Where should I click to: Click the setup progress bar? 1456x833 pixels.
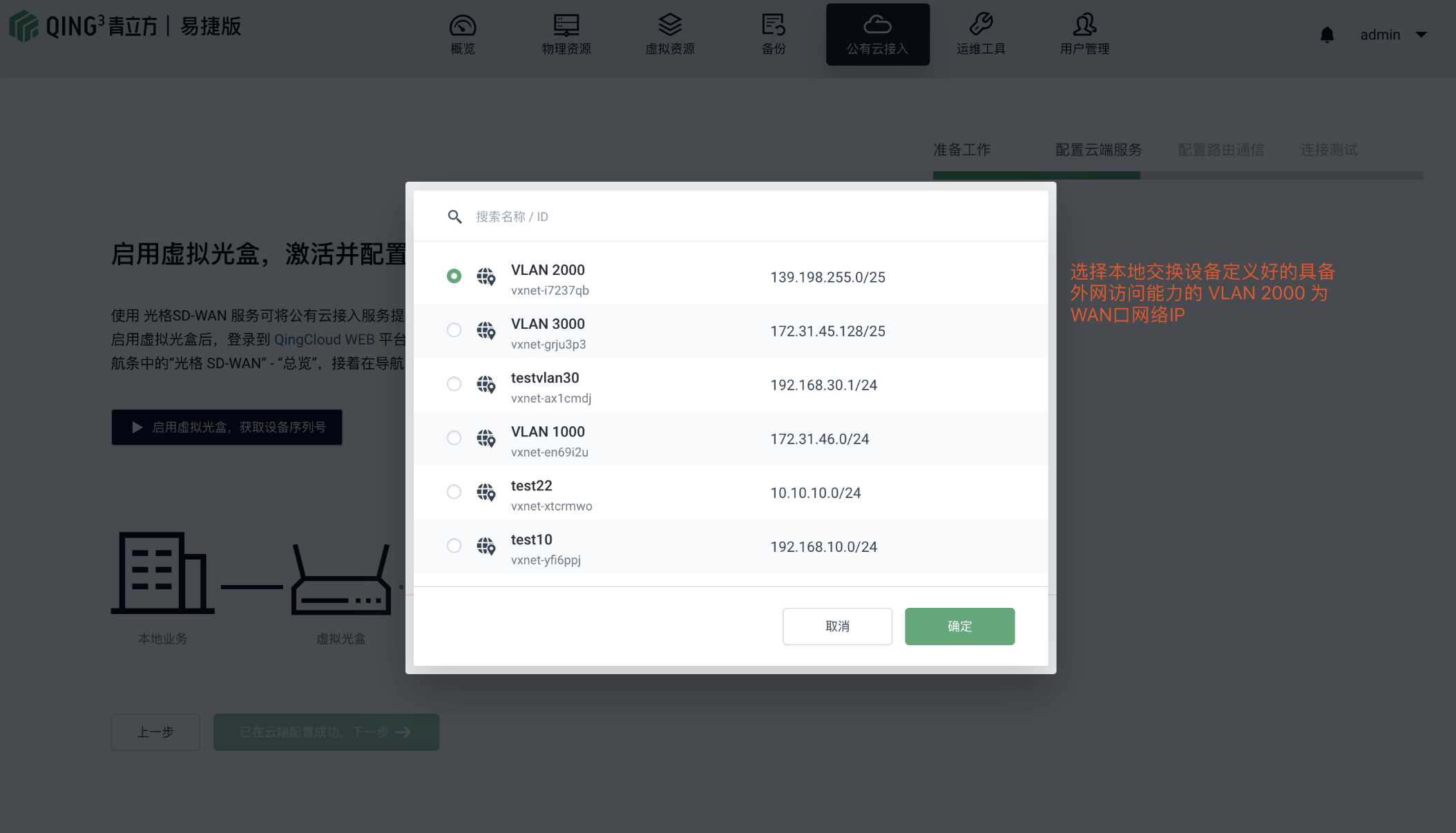click(1178, 175)
